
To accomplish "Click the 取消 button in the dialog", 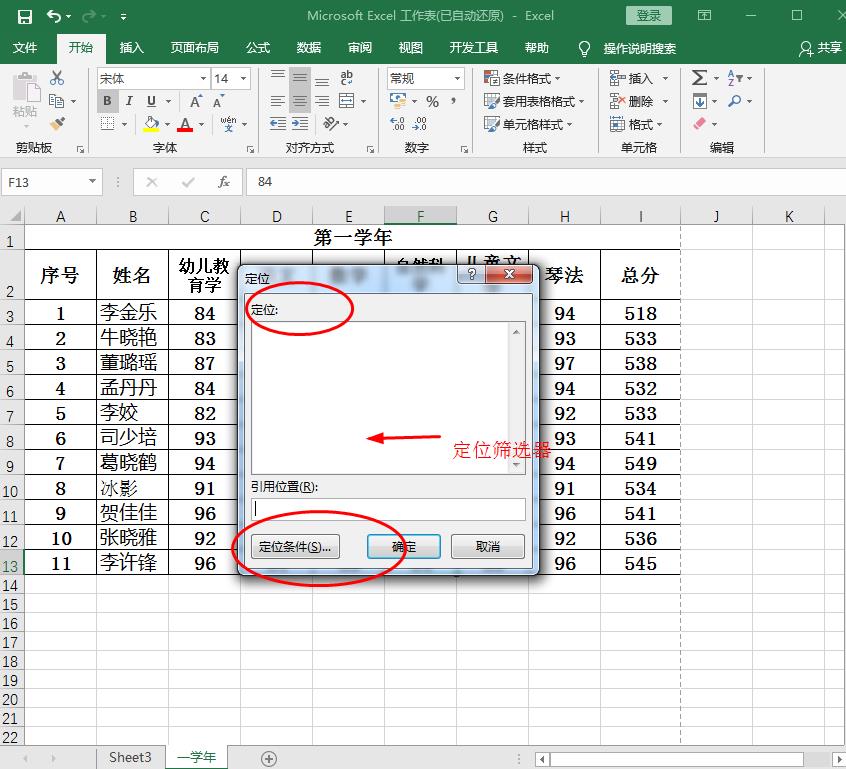I will coord(487,546).
